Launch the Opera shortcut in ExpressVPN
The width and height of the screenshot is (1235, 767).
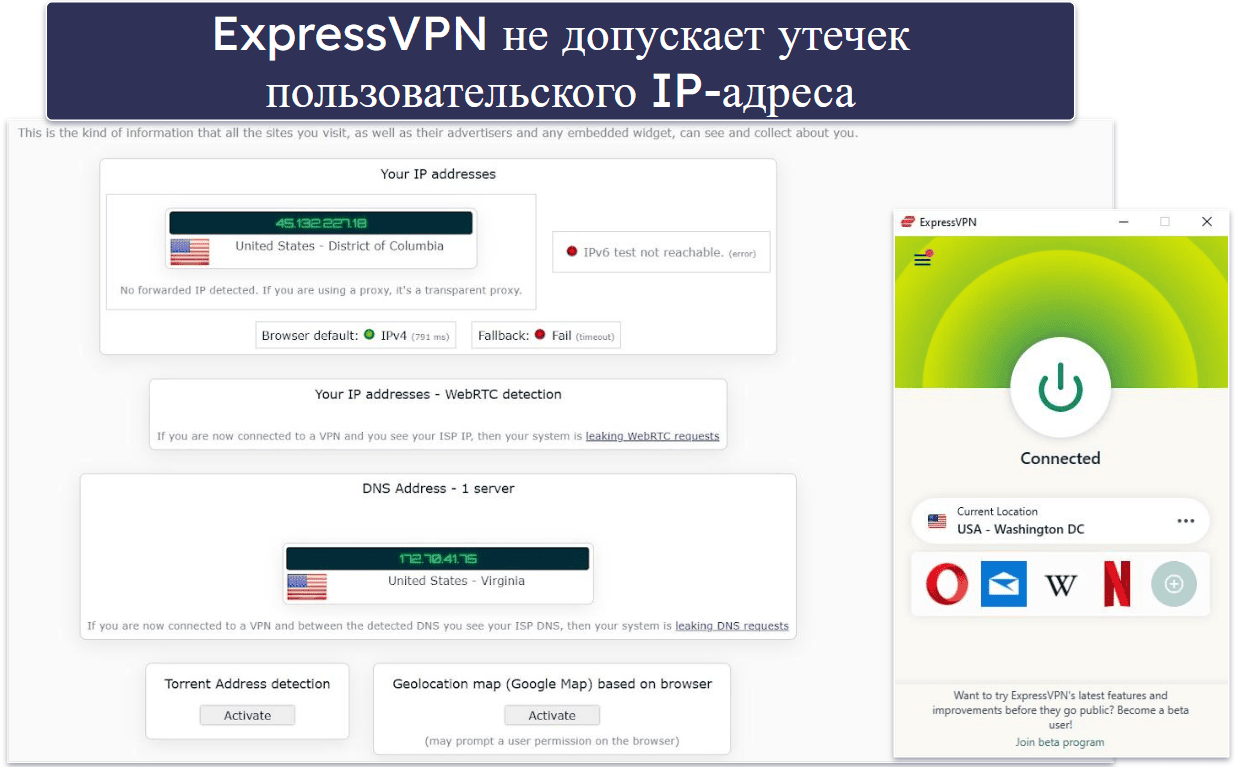tap(946, 584)
